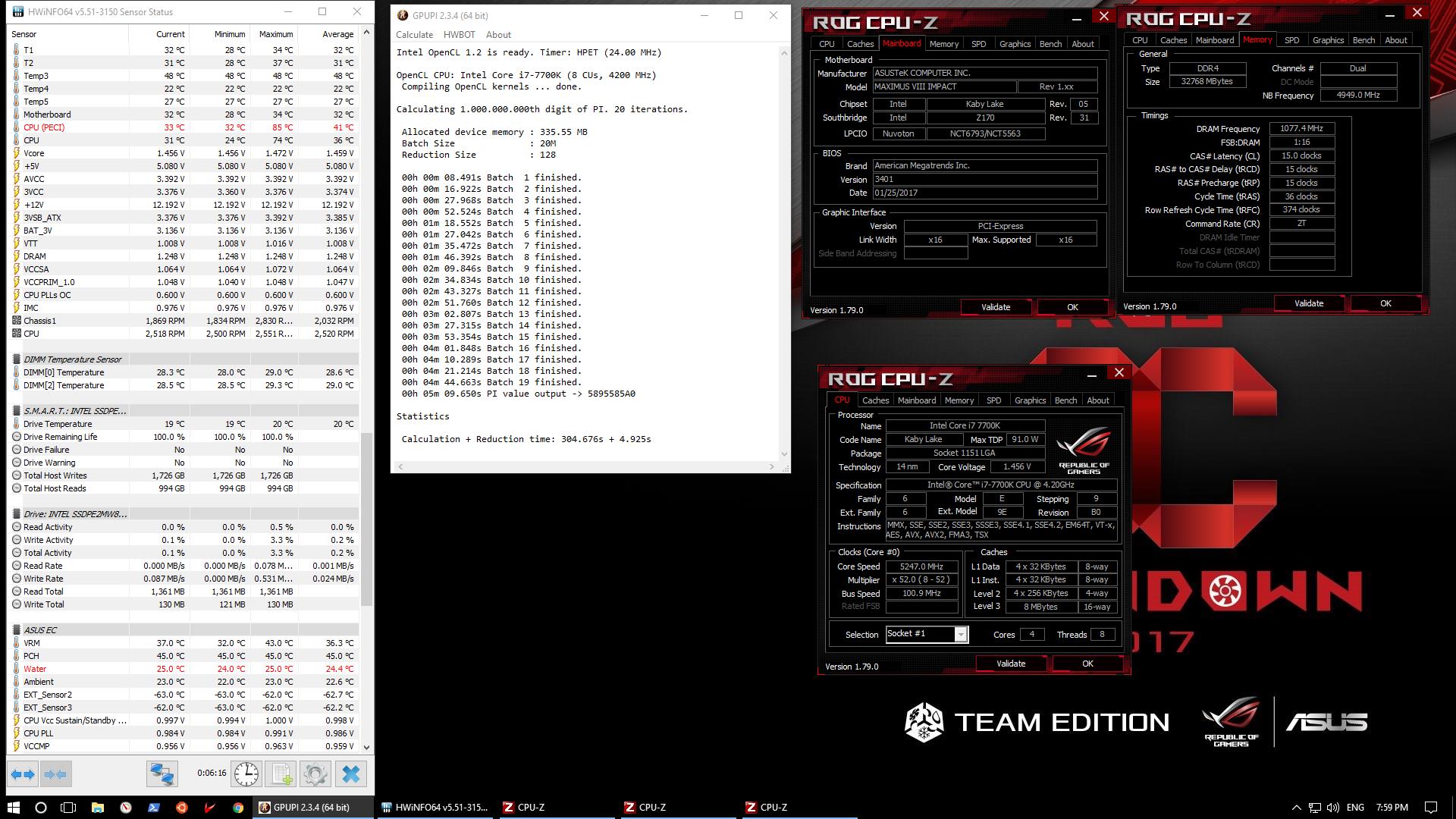Open File Explorer from taskbar
The image size is (1456, 819).
(97, 808)
